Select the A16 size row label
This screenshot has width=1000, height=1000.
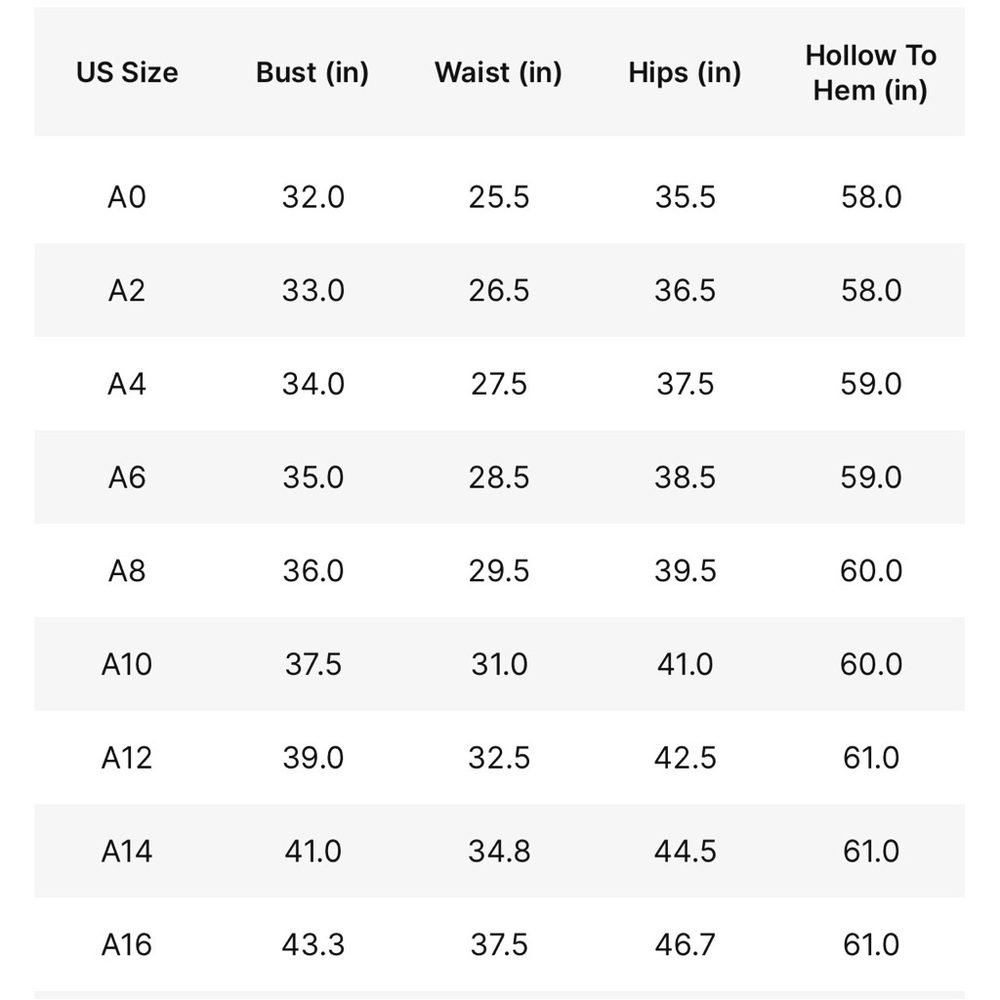tap(127, 945)
